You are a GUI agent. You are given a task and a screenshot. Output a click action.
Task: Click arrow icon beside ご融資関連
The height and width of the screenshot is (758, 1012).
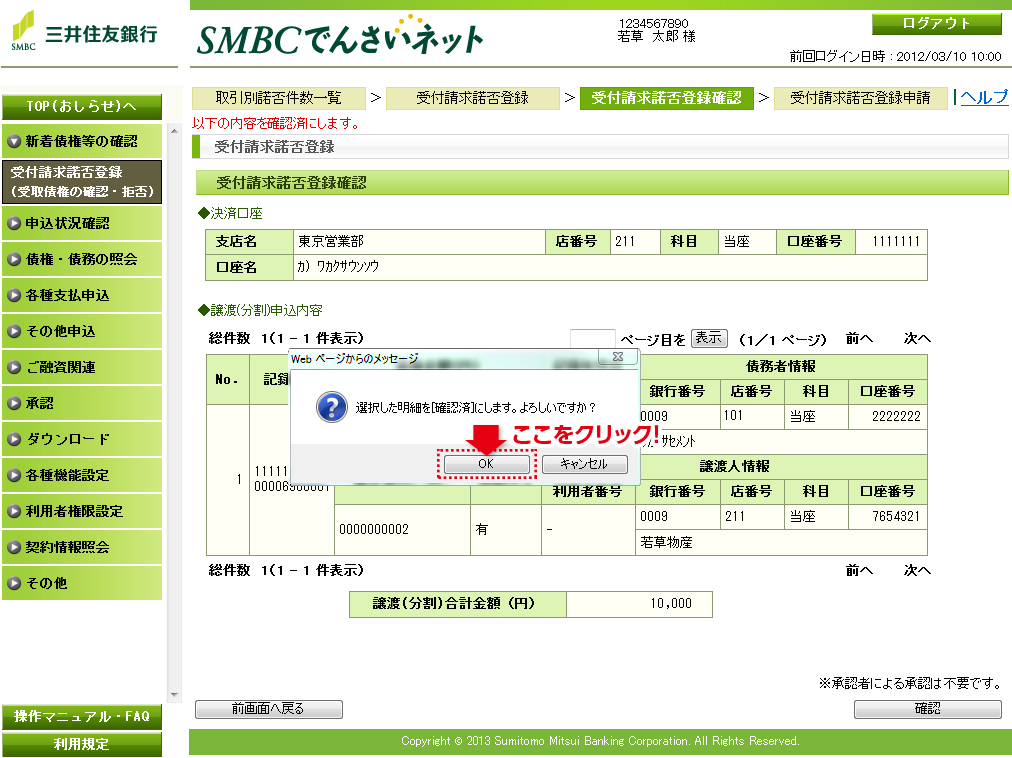14,367
